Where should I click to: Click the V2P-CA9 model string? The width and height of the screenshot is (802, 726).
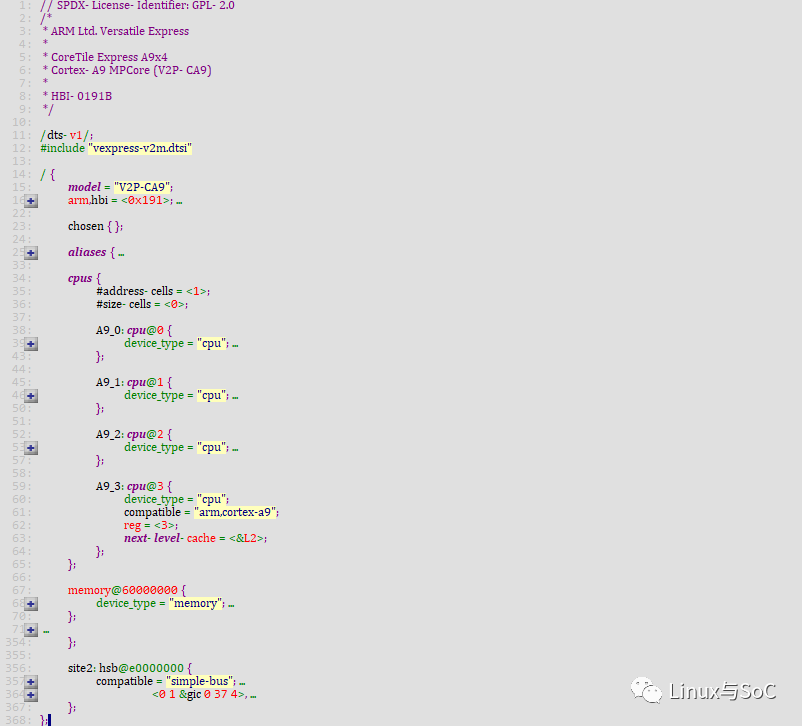point(140,186)
